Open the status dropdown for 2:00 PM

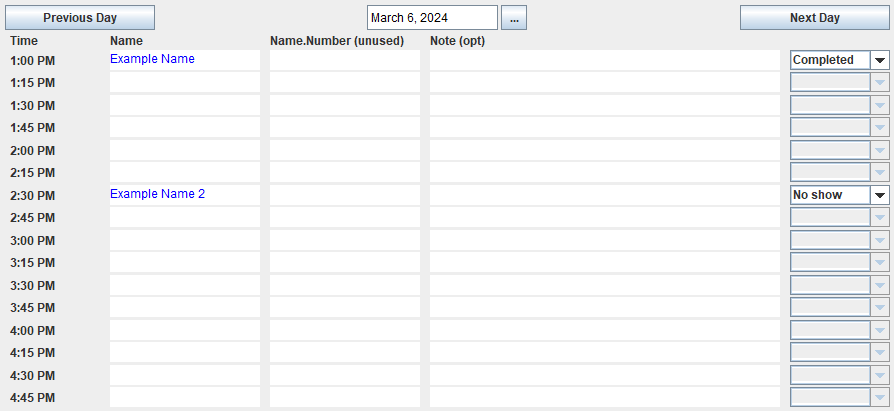tap(839, 150)
